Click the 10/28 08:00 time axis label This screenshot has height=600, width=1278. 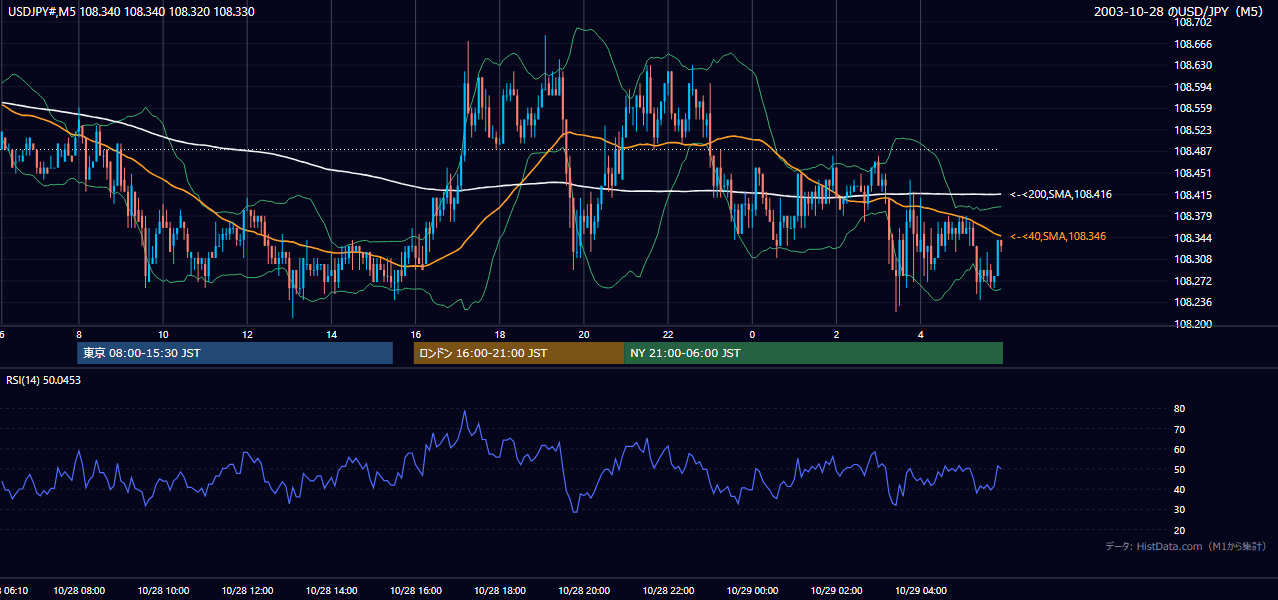pyautogui.click(x=78, y=591)
